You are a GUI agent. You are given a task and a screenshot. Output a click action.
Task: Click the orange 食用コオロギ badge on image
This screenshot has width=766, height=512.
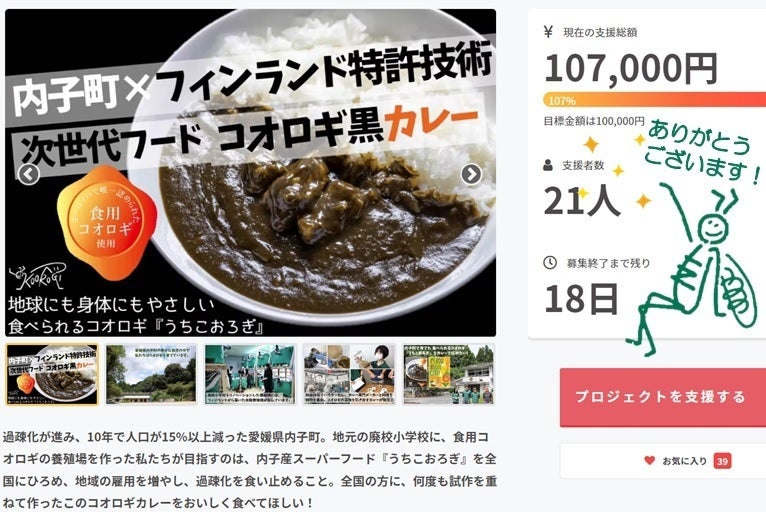(x=106, y=221)
